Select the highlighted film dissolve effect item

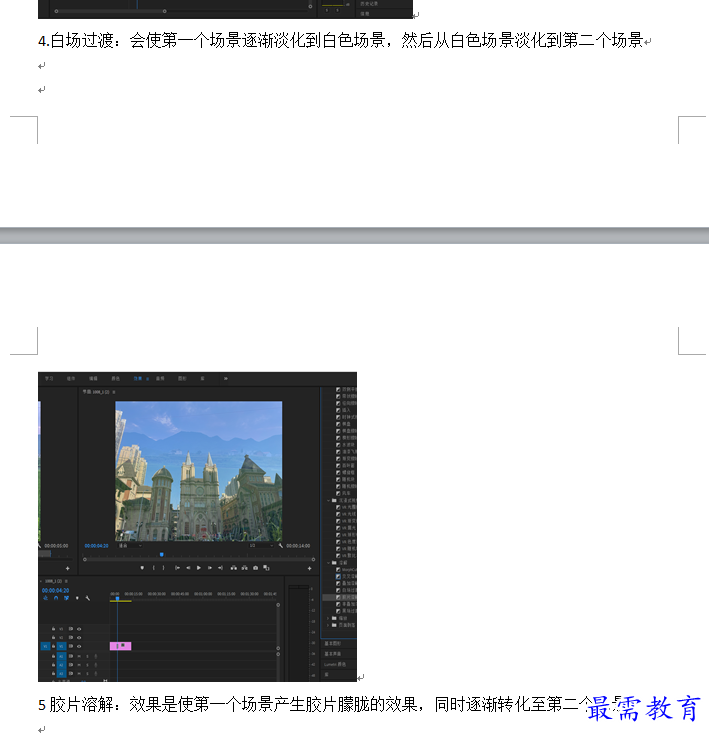click(x=339, y=597)
